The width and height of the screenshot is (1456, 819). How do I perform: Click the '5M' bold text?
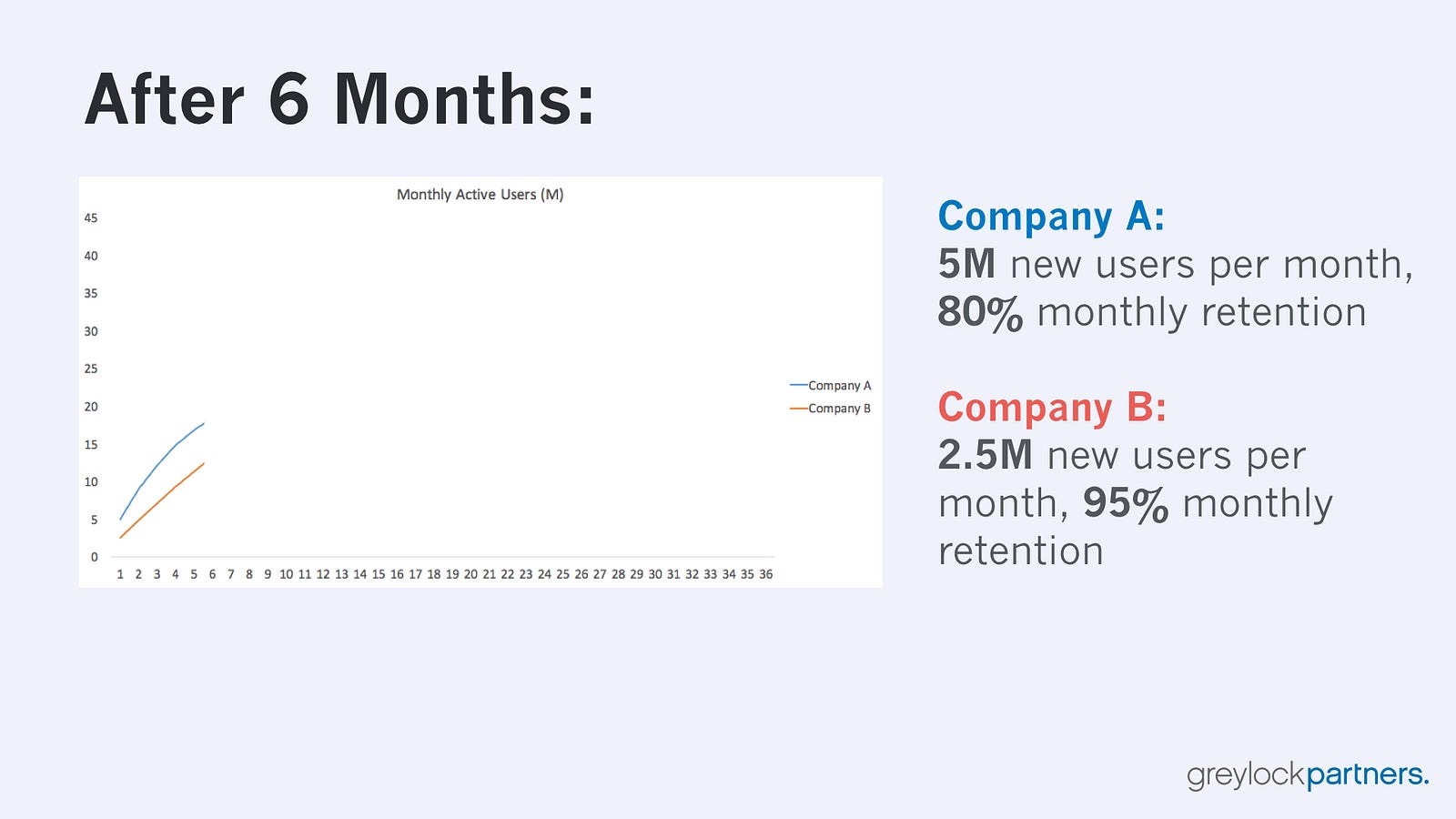coord(966,265)
